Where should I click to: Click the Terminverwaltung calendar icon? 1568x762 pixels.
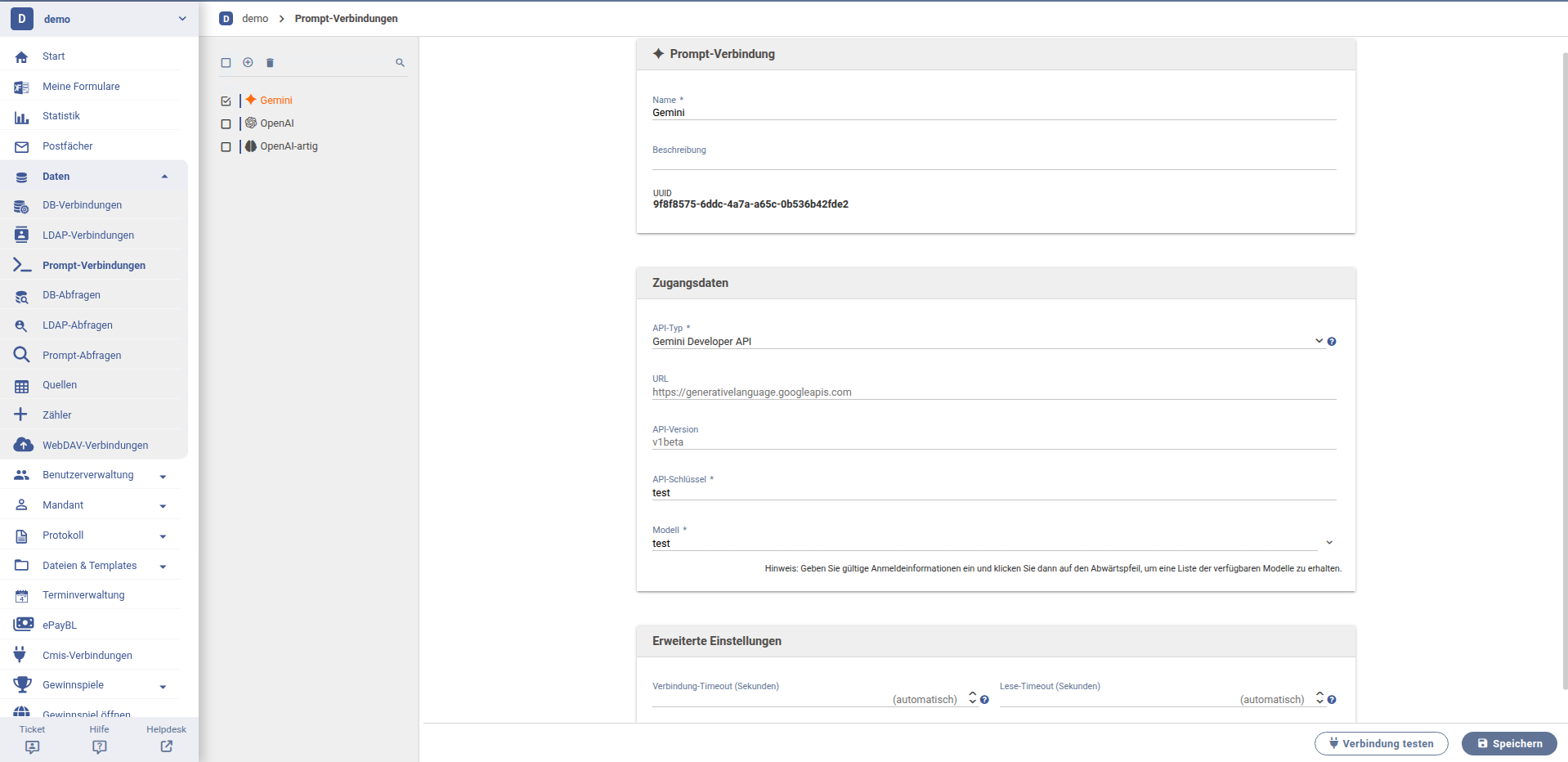(x=22, y=595)
